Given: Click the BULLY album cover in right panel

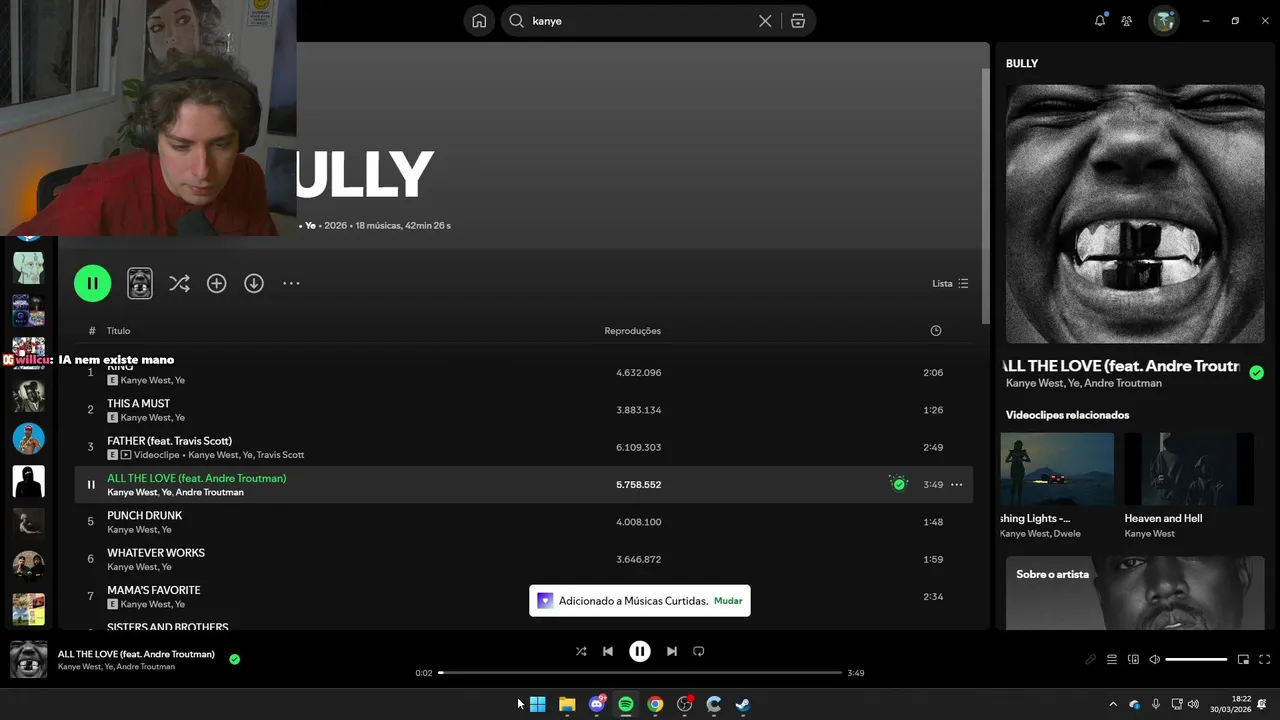Looking at the screenshot, I should pyautogui.click(x=1135, y=213).
